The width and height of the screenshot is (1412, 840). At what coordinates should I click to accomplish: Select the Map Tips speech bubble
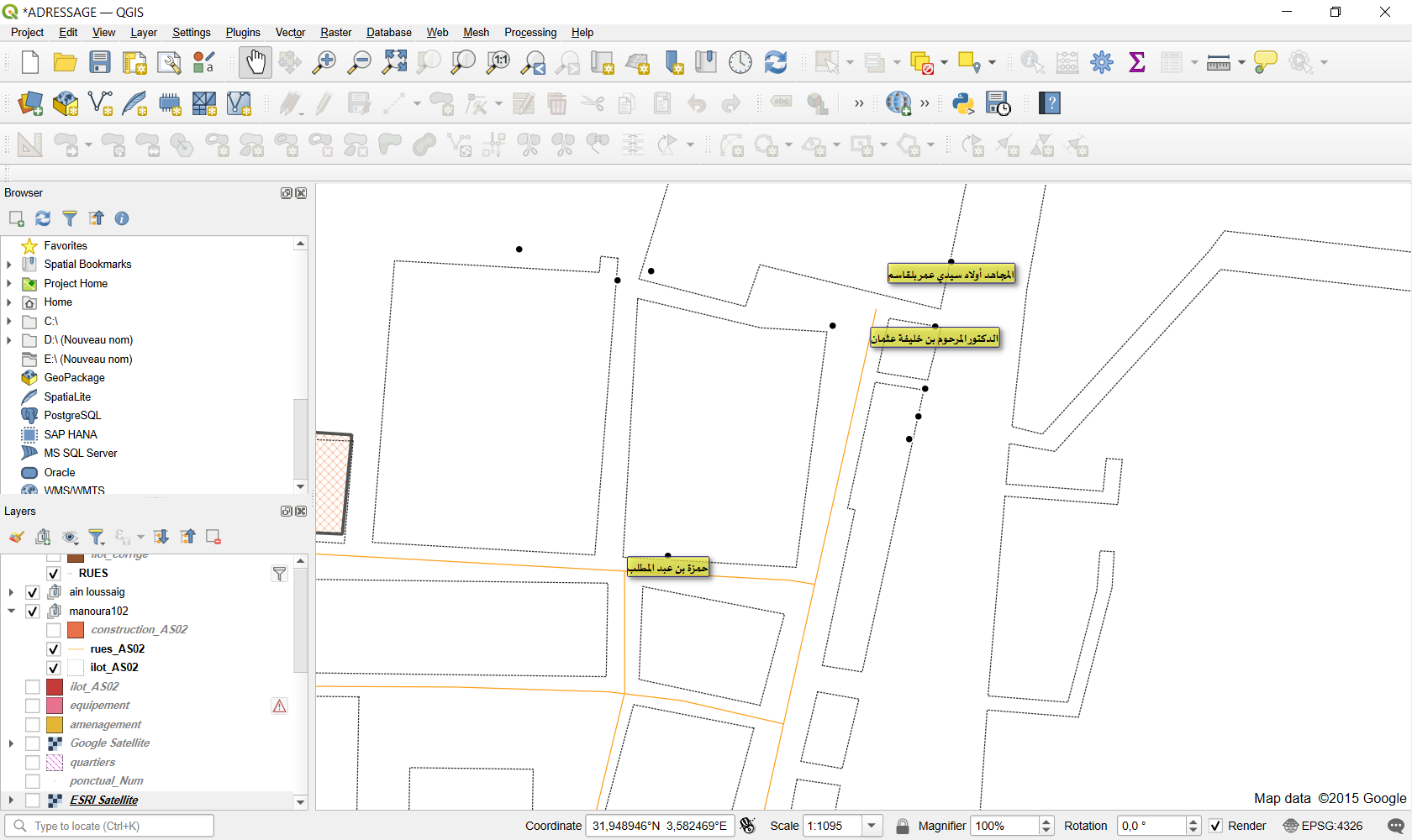[x=1265, y=62]
